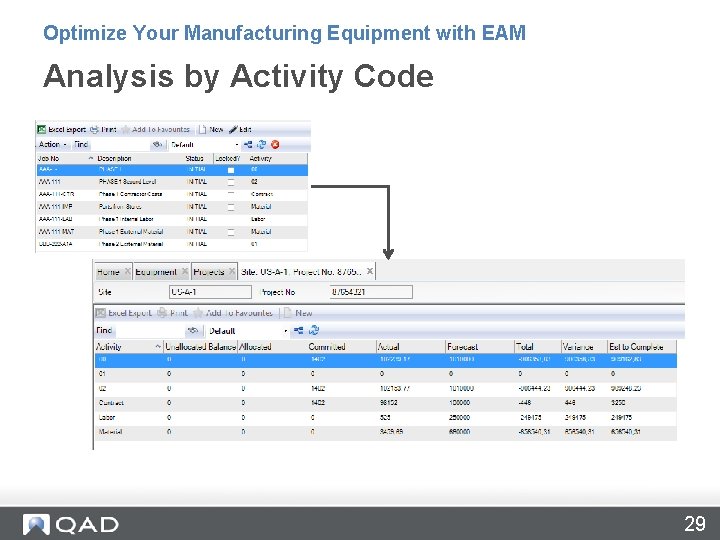The width and height of the screenshot is (720, 540).
Task: Select PHASE1 Second Level job row
Action: pyautogui.click(x=172, y=182)
